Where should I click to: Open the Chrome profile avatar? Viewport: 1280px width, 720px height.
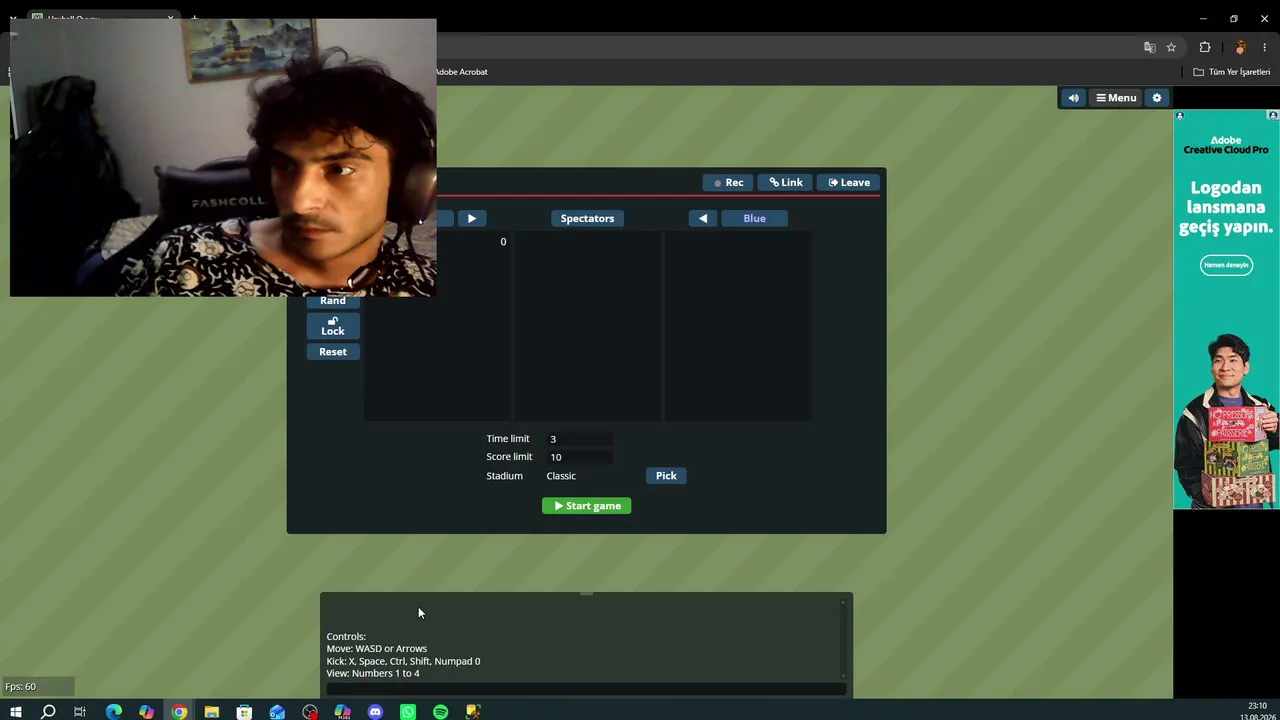click(x=1240, y=47)
